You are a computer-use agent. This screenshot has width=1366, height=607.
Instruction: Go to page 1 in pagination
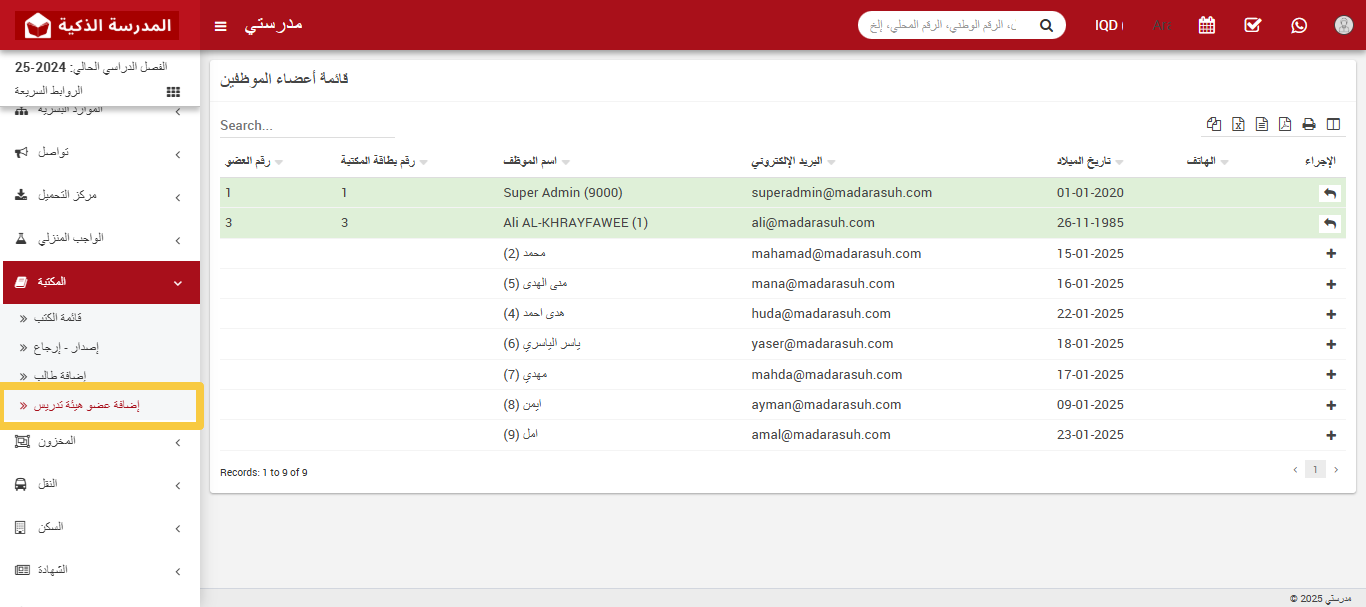(1315, 469)
